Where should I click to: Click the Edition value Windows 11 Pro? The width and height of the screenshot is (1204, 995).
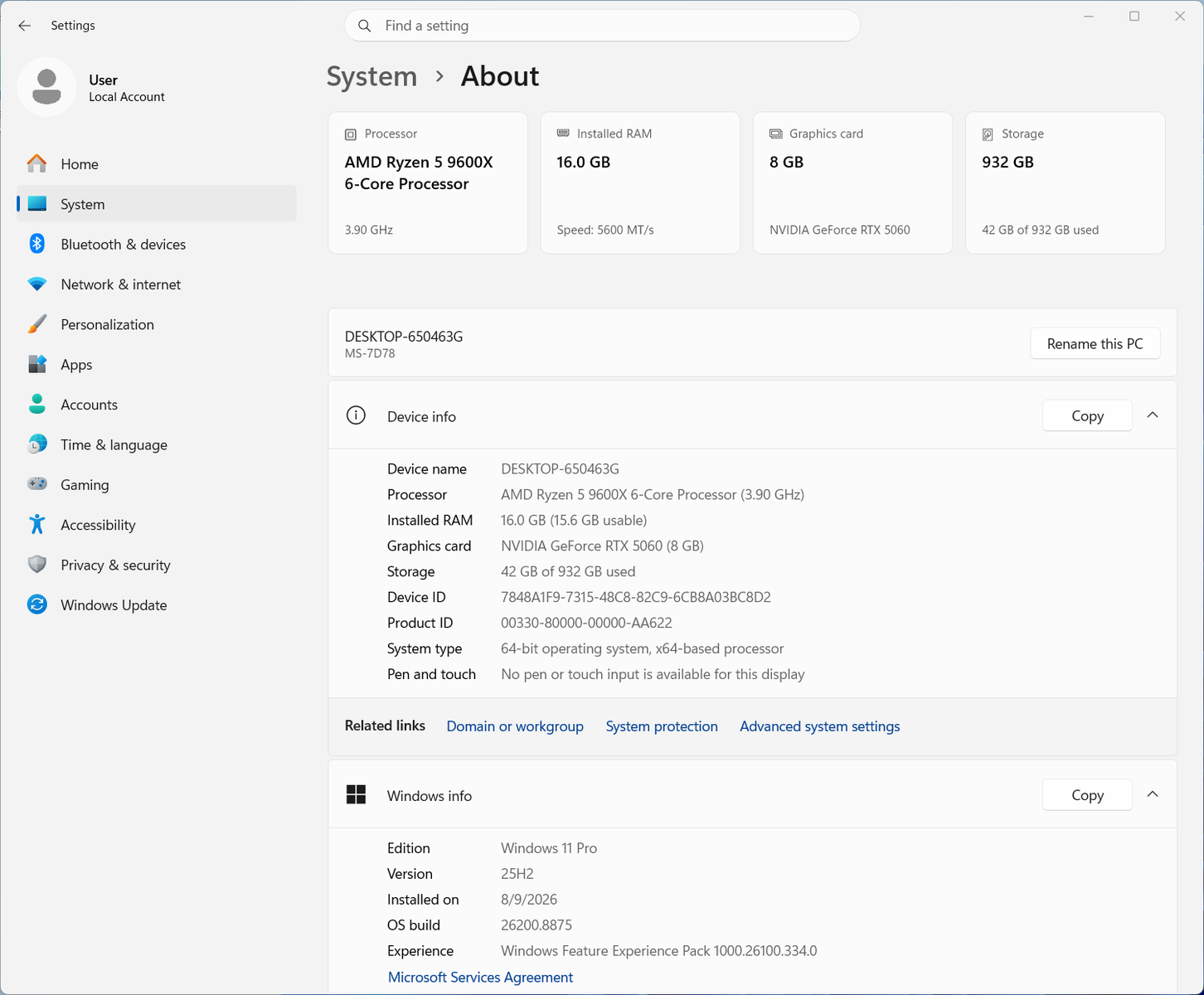[x=549, y=848]
